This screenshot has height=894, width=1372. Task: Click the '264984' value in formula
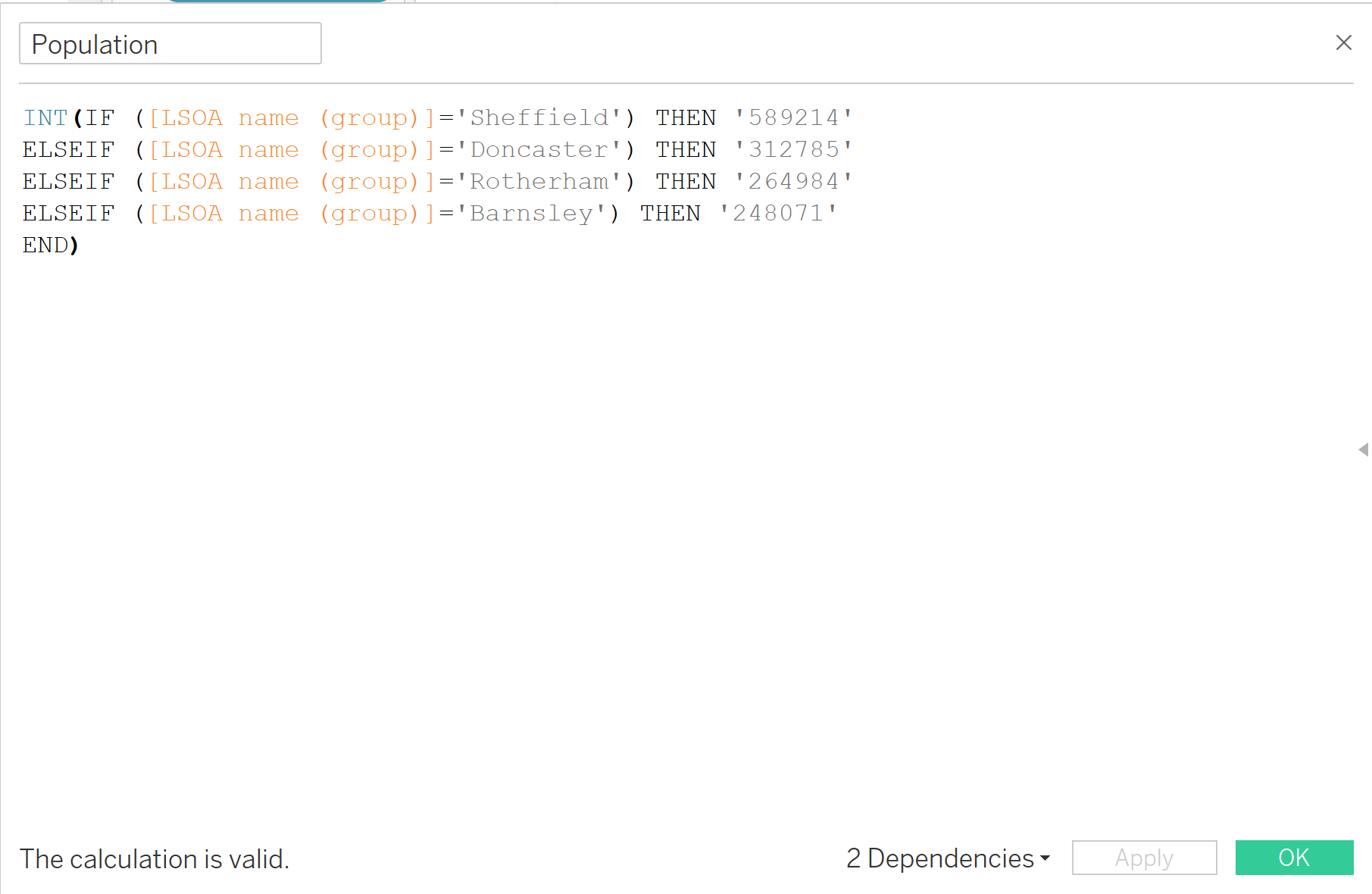click(x=793, y=181)
